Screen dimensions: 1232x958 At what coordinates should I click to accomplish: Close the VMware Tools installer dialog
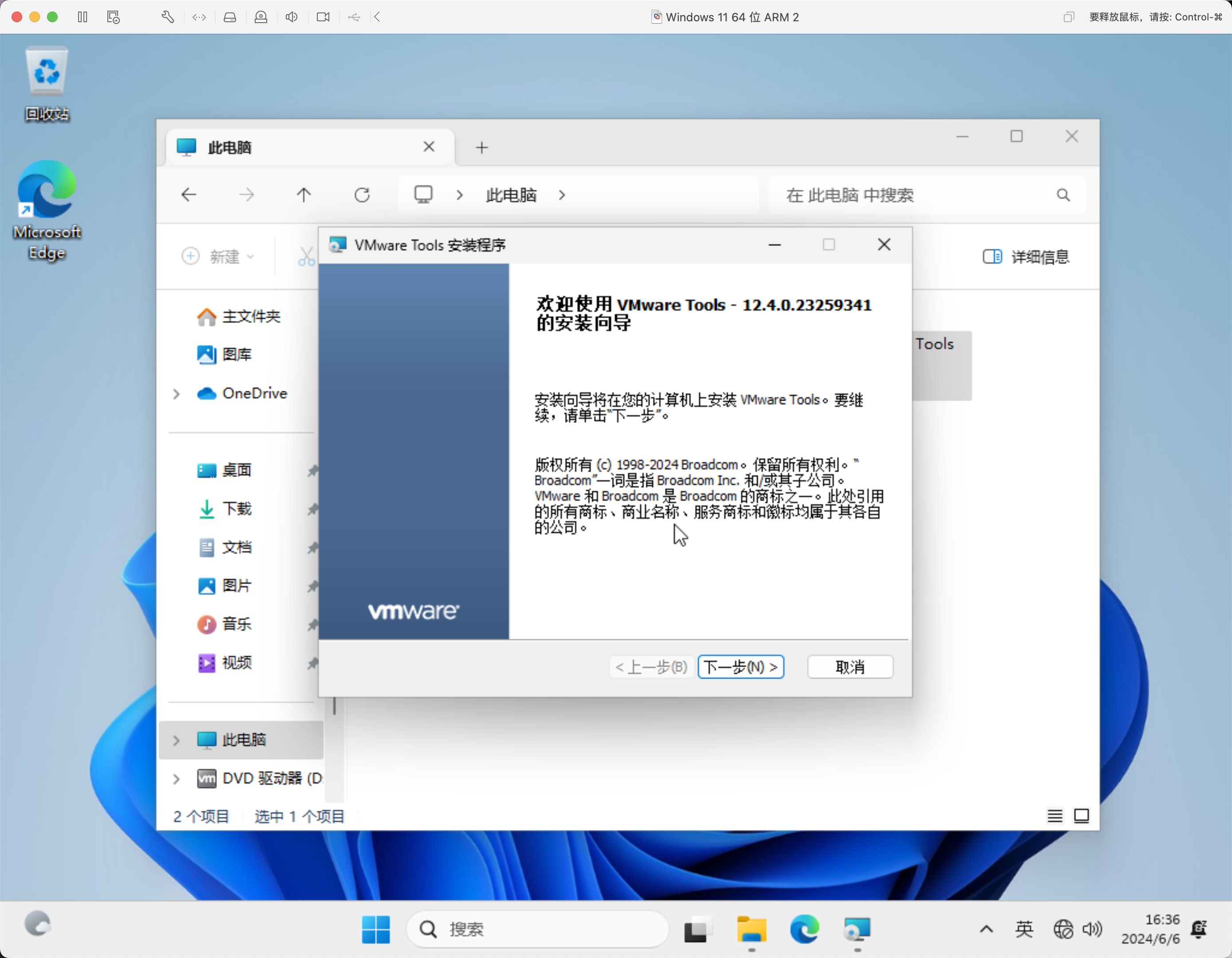coord(884,245)
